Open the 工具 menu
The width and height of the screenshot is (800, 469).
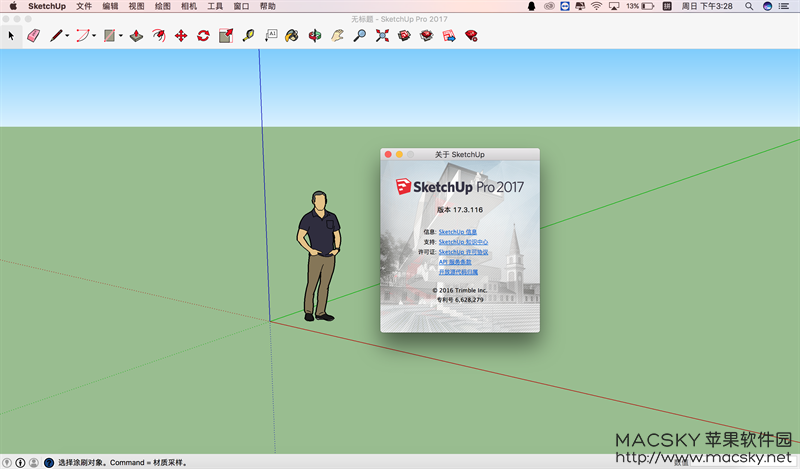(x=215, y=6)
